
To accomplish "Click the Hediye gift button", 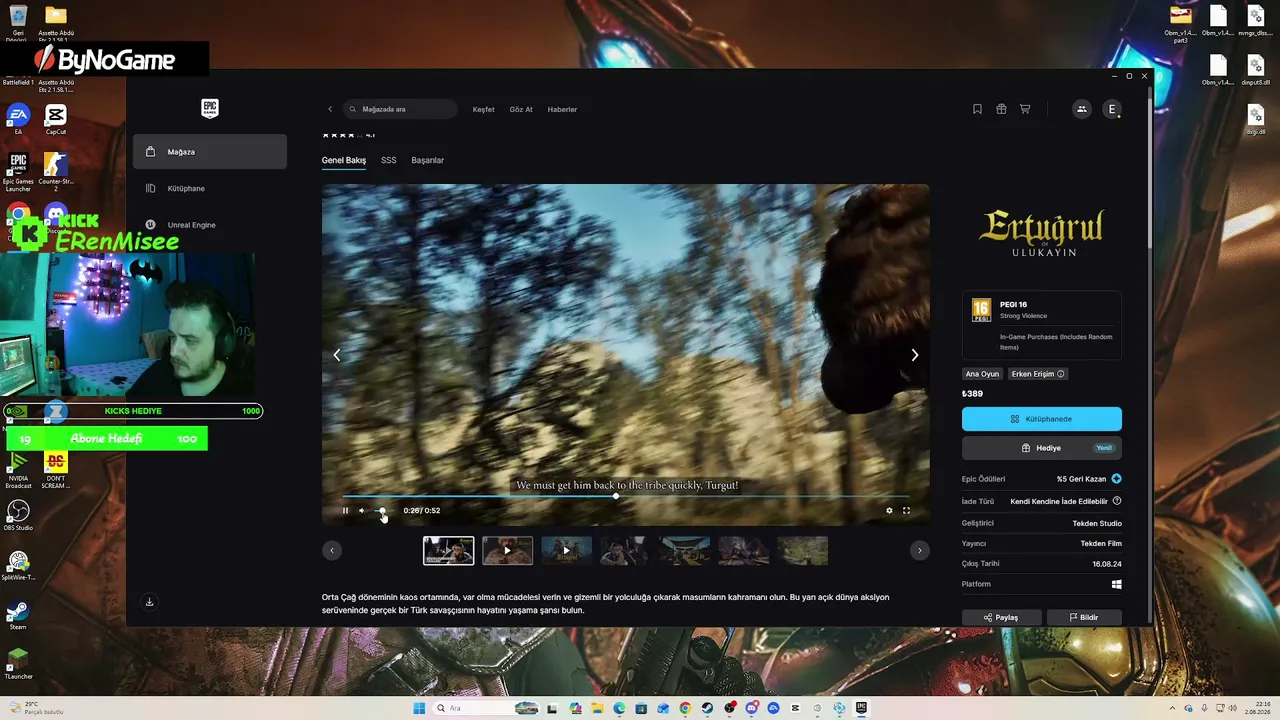I will click(1042, 448).
